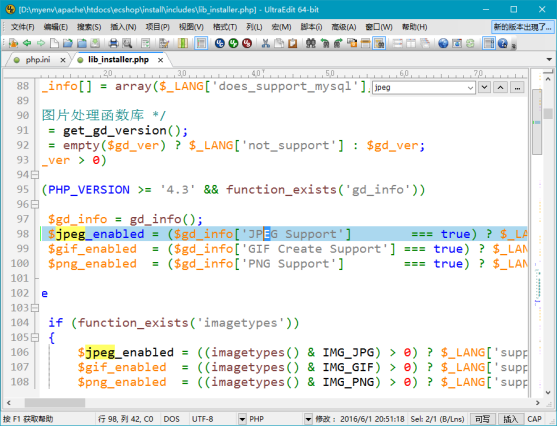Toggle the line numbers display toolbar icon
Image resolution: width=557 pixels, height=426 pixels.
pos(201,43)
